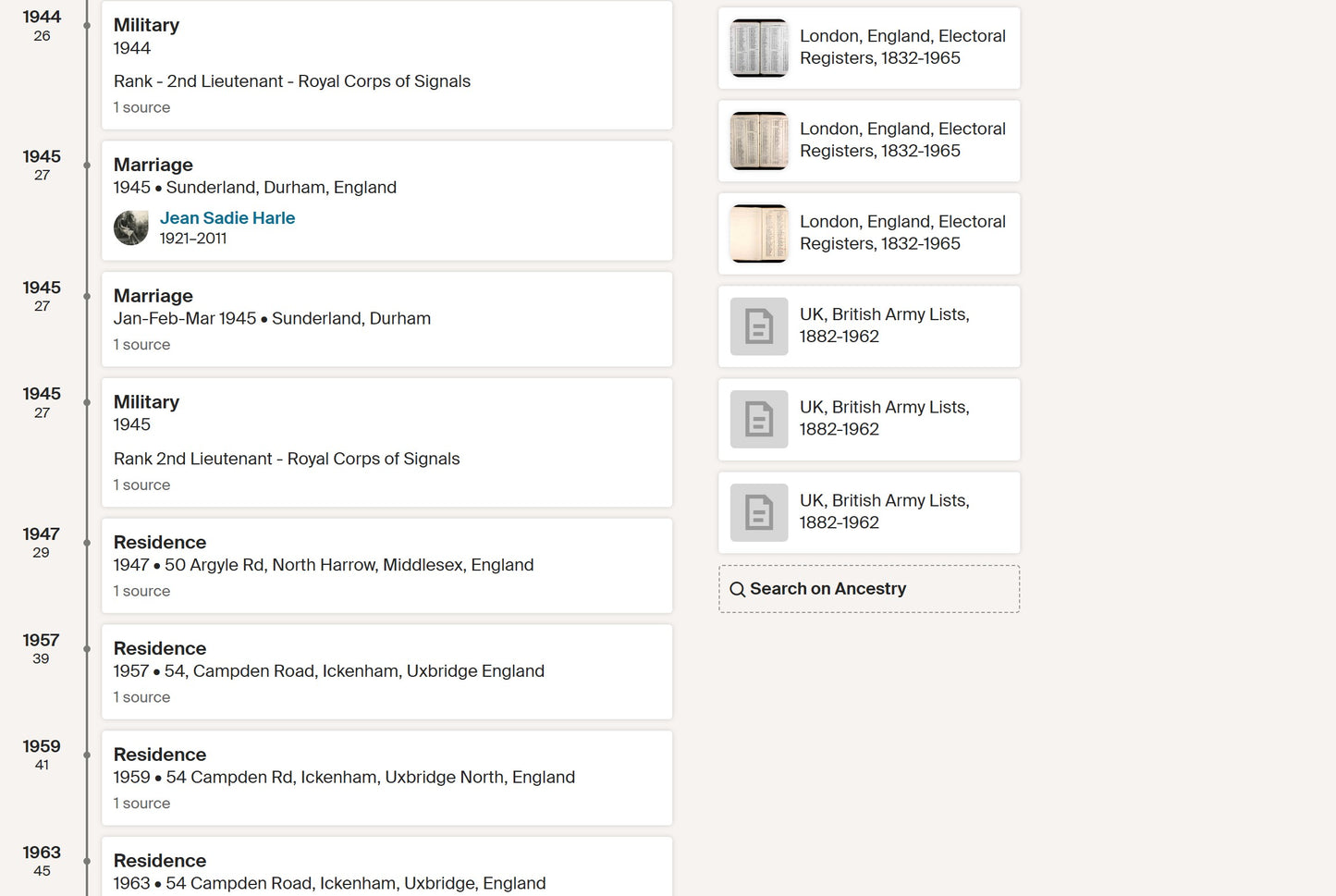
Task: Click year label 1957 age 39
Action: 42,648
